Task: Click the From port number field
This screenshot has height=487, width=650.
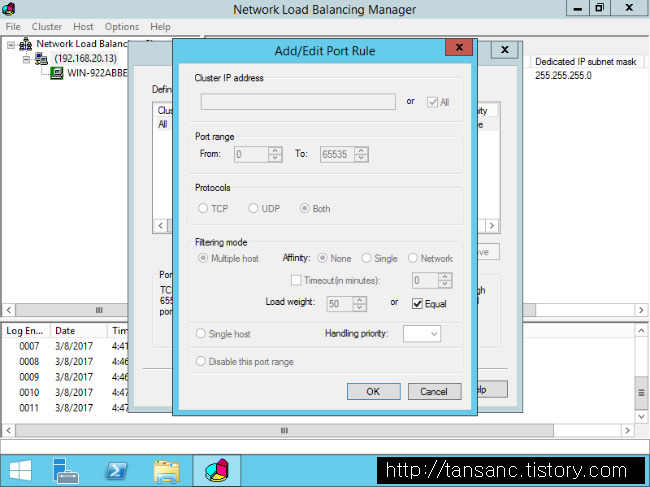Action: coord(251,155)
